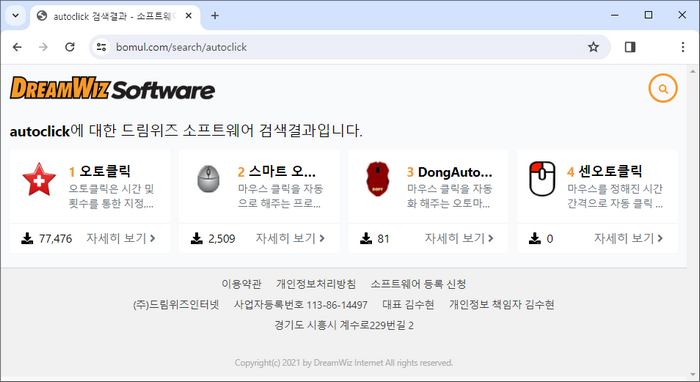The height and width of the screenshot is (382, 700).
Task: View site information icon in address bar
Action: [101, 47]
